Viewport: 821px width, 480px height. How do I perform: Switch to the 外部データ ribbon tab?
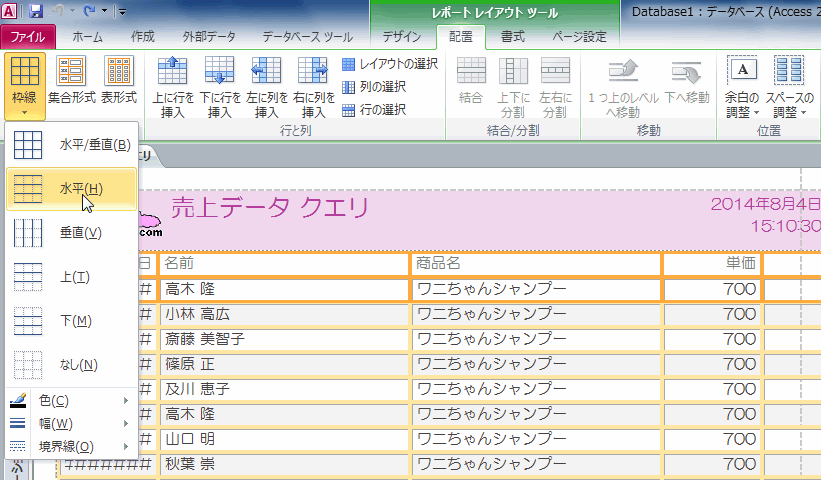pos(209,37)
